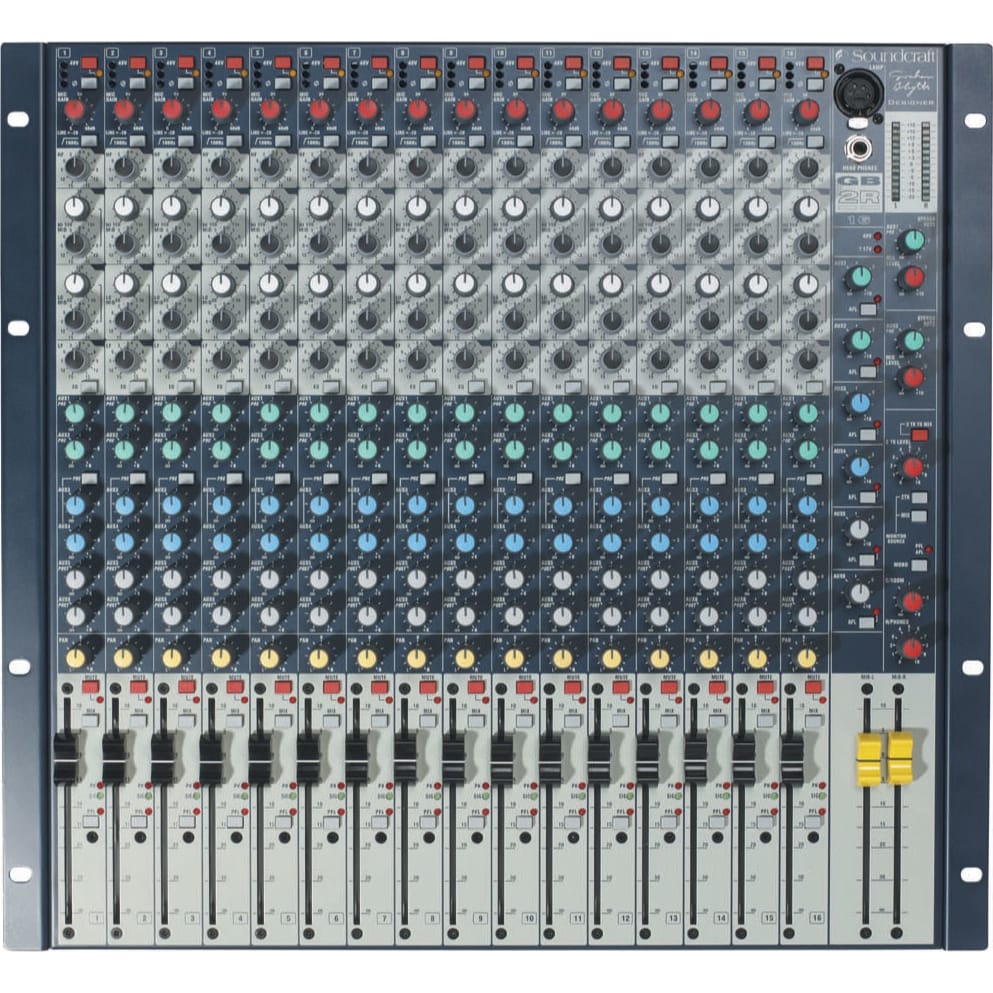The height and width of the screenshot is (993, 993).
Task: Adjust the MIC GAIN knob on channel 1
Action: point(75,110)
